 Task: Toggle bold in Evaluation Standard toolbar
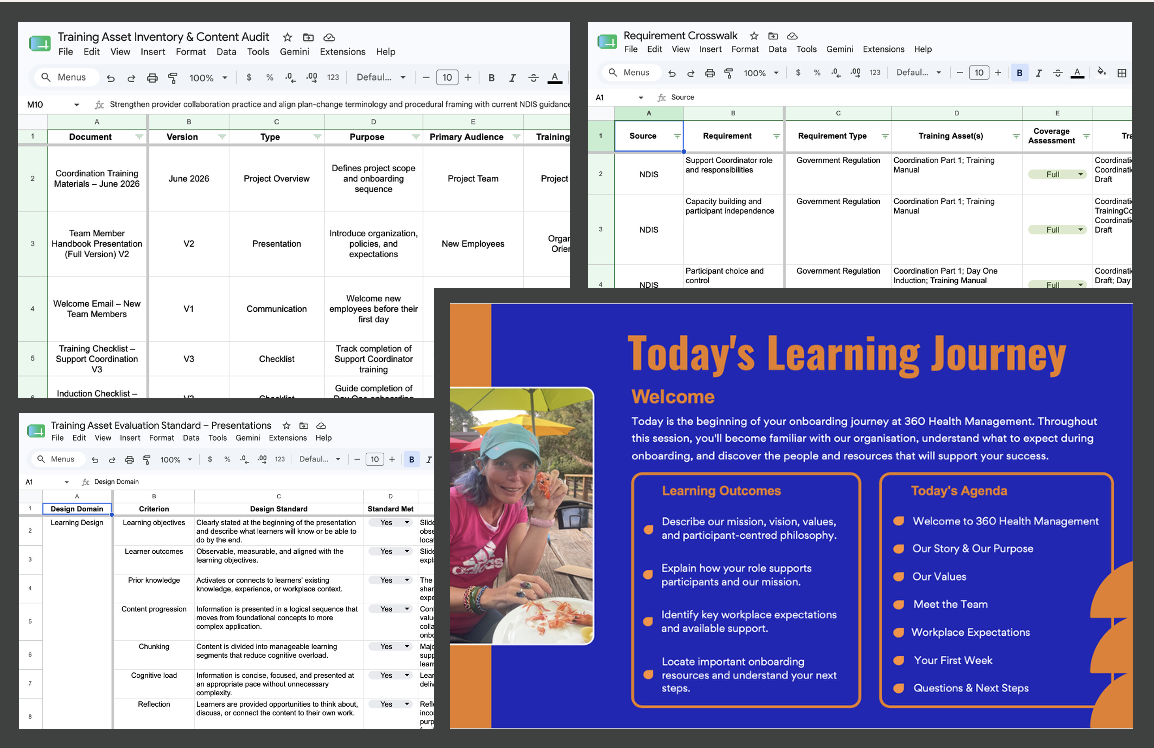tap(411, 459)
